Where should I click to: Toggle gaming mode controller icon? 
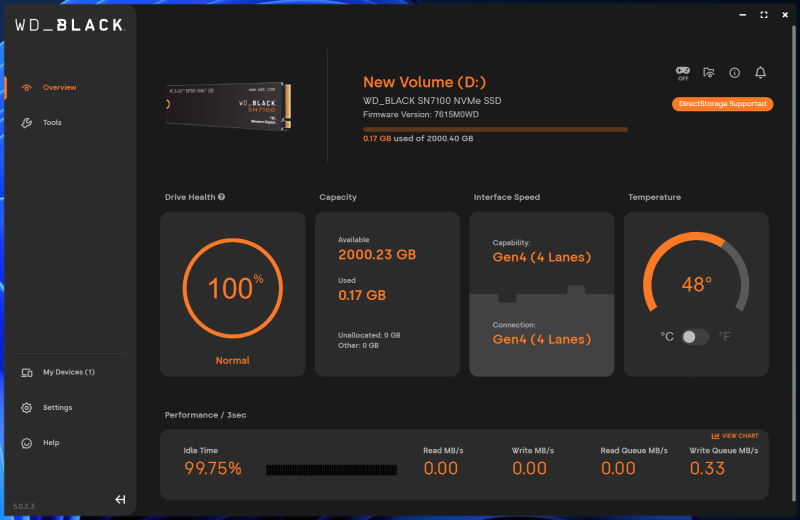click(683, 72)
